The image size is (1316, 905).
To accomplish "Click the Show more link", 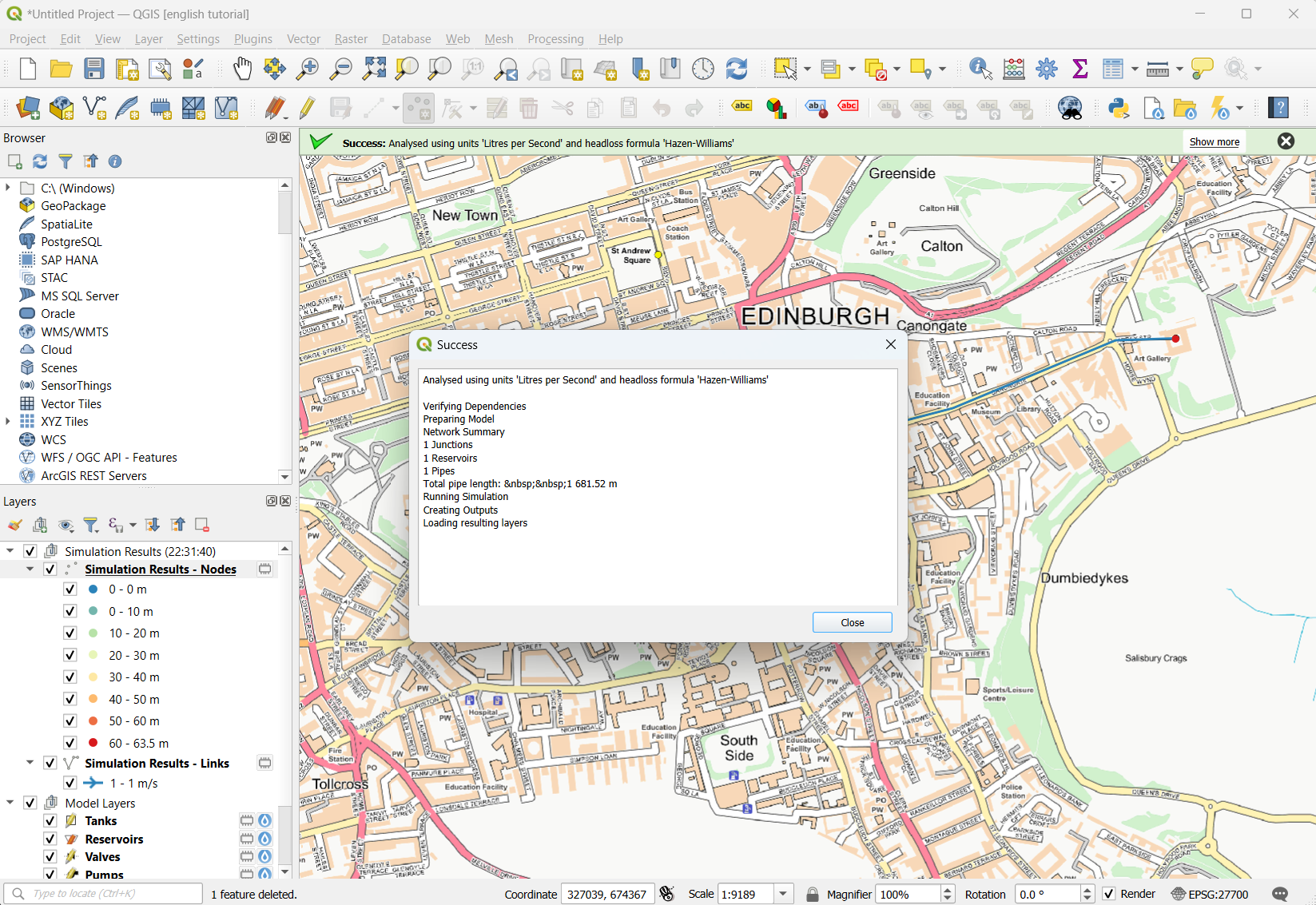I will coord(1214,142).
